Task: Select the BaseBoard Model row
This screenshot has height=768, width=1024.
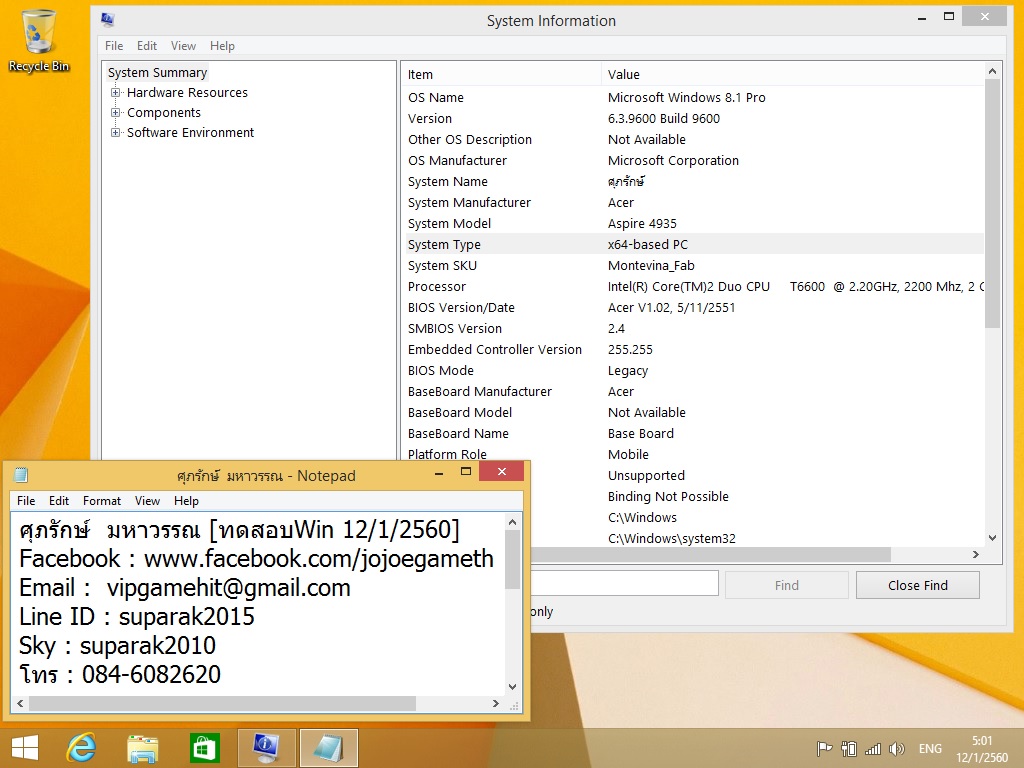Action: click(x=694, y=412)
